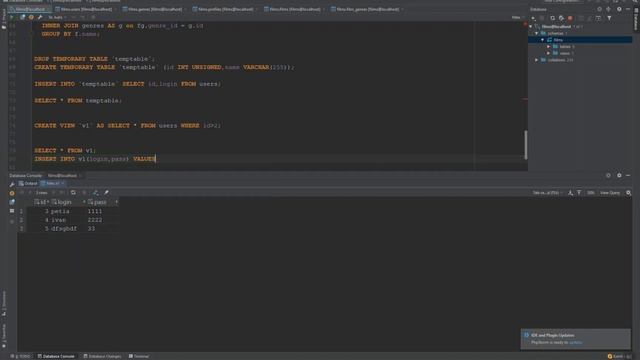
Task: Click the red stop icon in Database panel
Action: [570, 18]
